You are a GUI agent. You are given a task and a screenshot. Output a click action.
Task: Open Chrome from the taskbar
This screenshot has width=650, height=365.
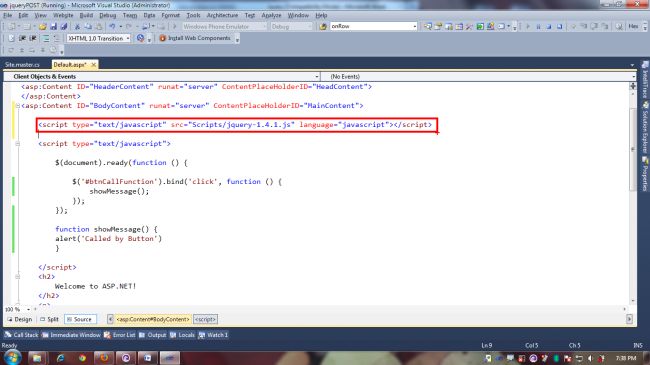coord(82,358)
